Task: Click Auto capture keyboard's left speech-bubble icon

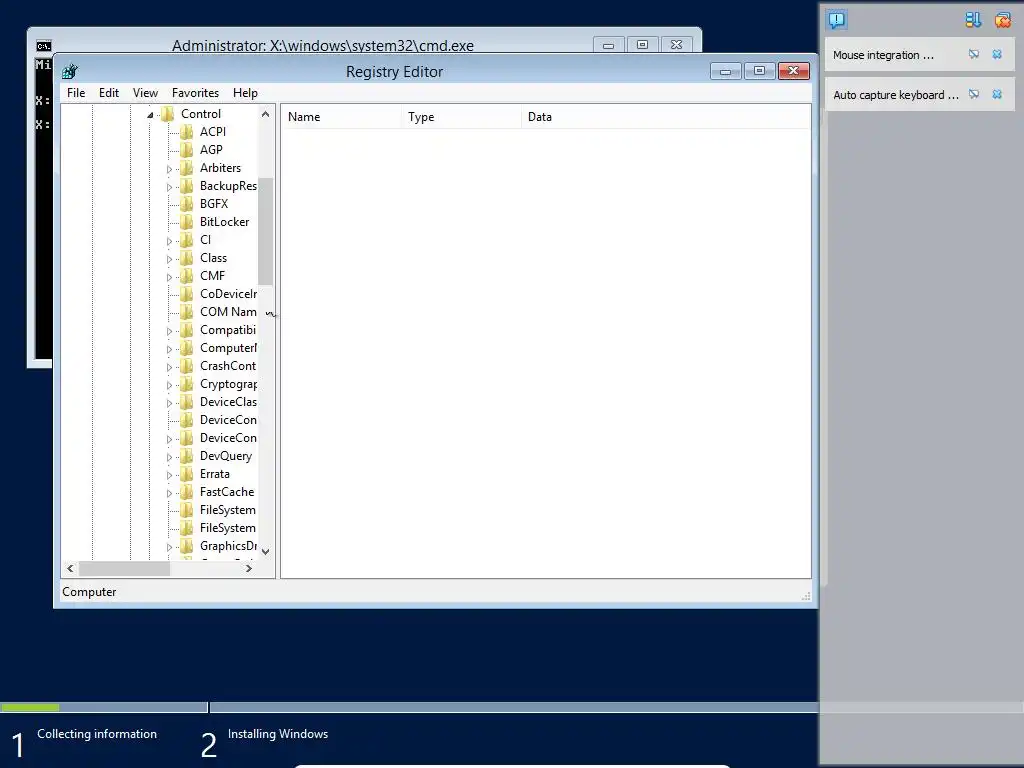Action: tap(974, 95)
